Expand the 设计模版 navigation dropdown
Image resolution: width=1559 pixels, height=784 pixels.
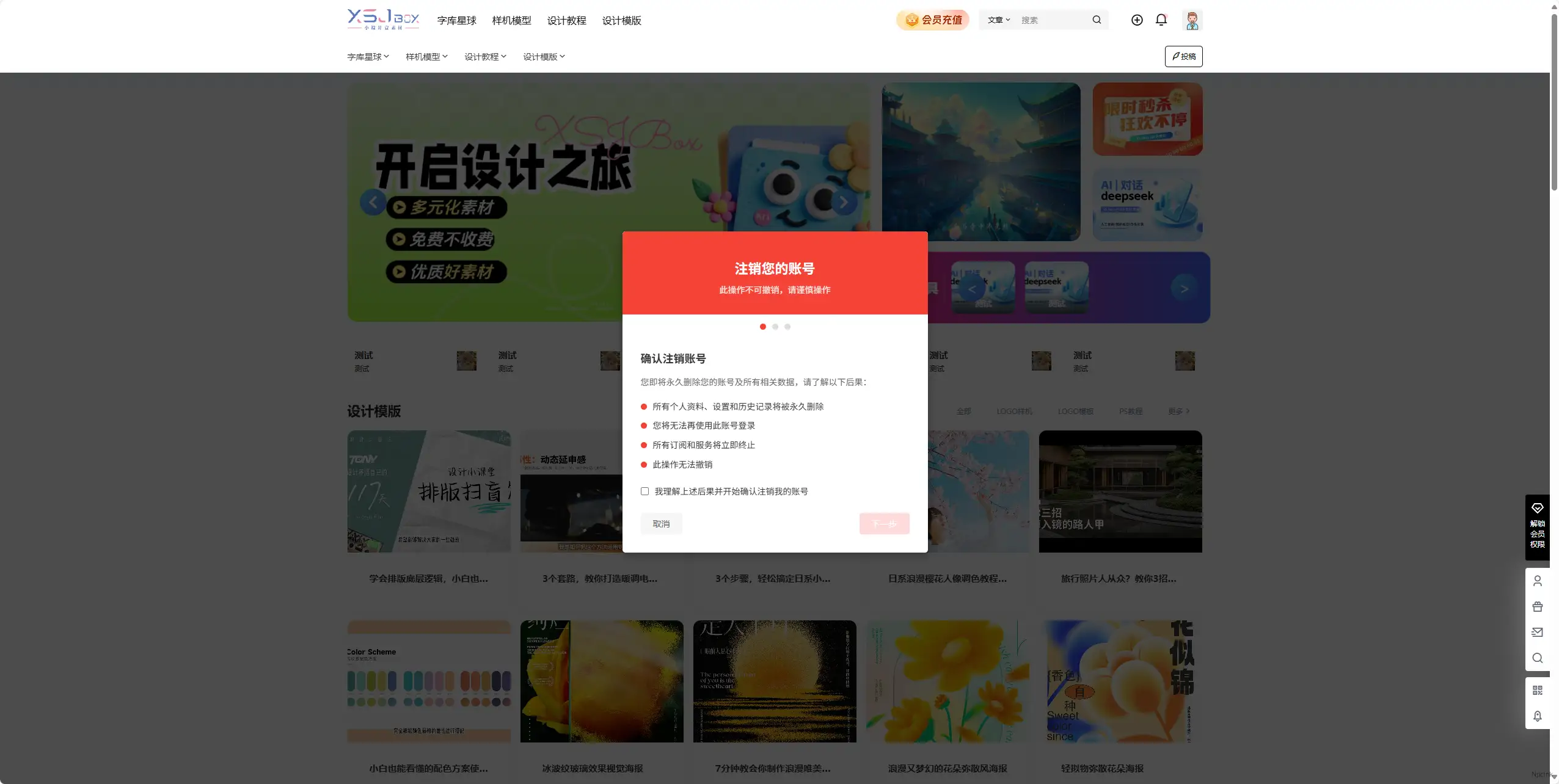[x=543, y=56]
